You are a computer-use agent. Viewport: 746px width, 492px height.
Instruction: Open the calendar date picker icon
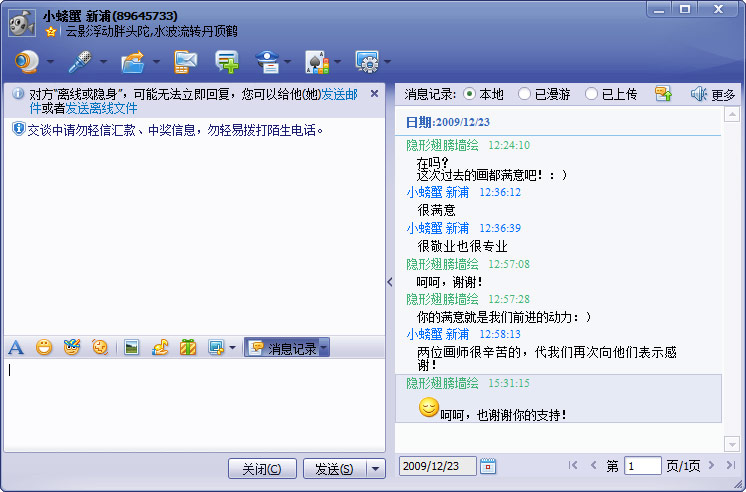point(488,466)
